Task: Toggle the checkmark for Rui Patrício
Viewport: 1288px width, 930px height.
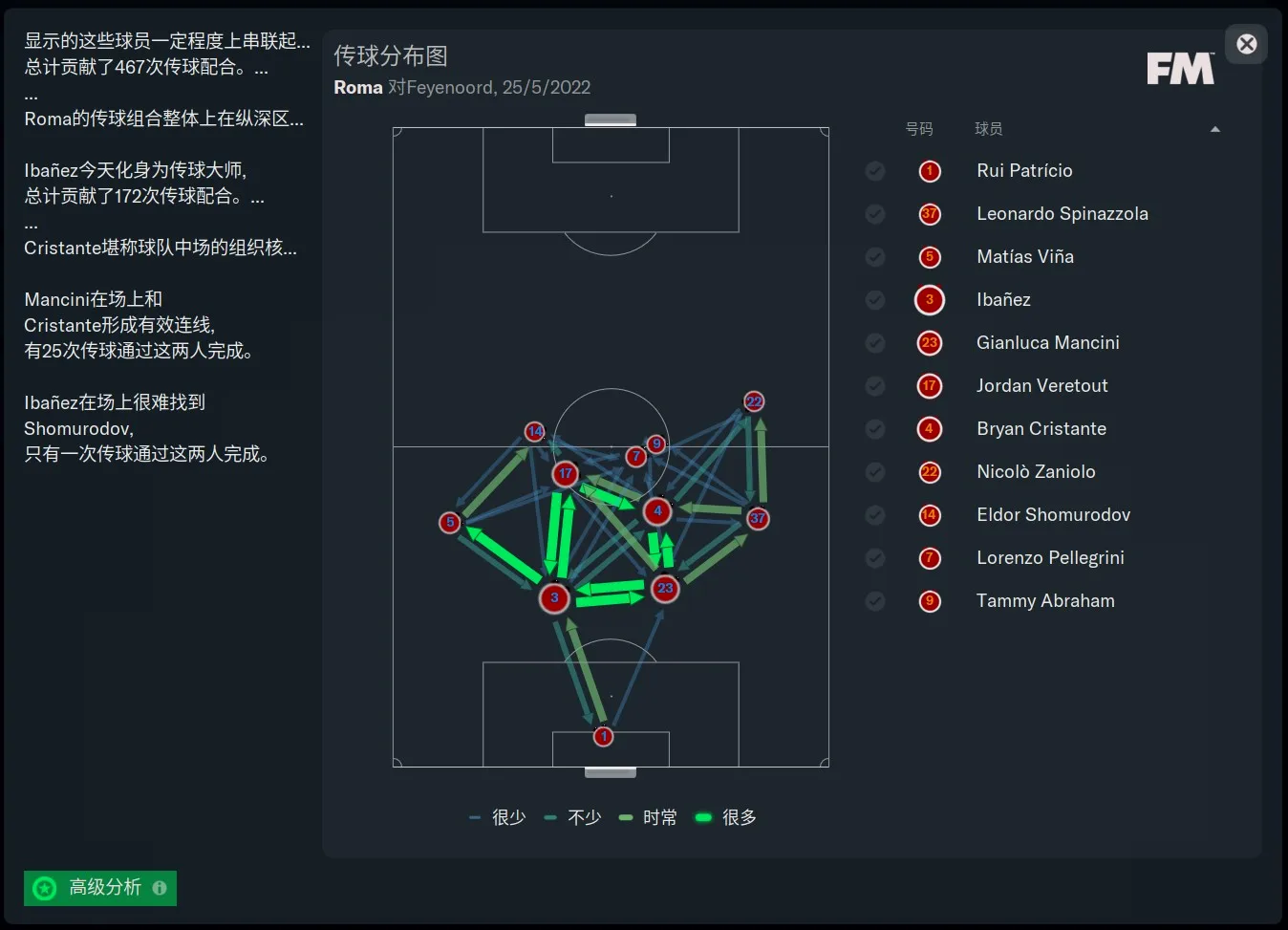Action: coord(875,171)
